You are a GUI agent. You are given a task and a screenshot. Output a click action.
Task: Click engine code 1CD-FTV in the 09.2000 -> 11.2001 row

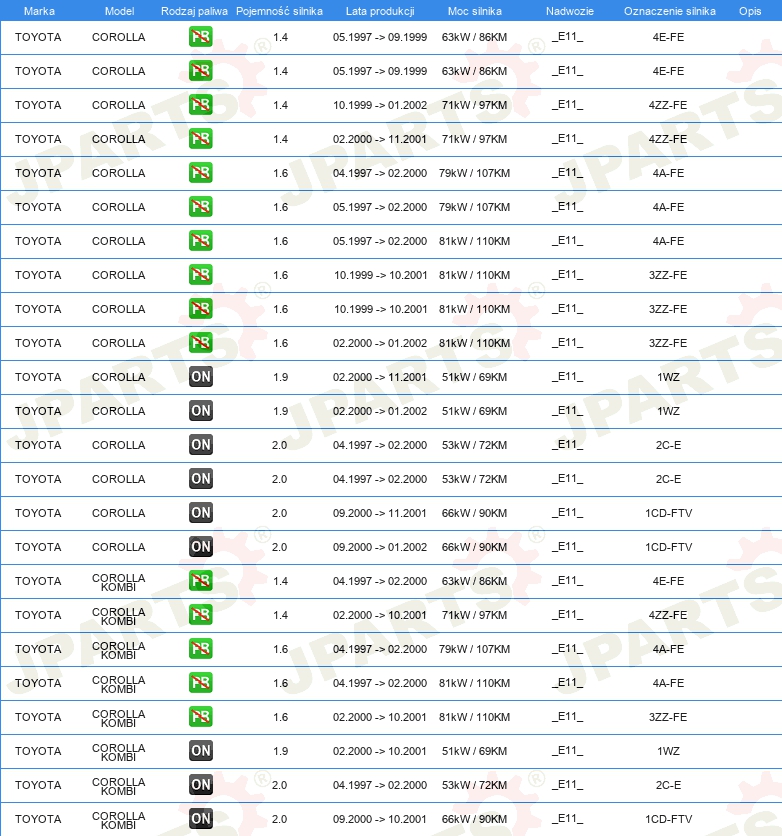(x=668, y=513)
